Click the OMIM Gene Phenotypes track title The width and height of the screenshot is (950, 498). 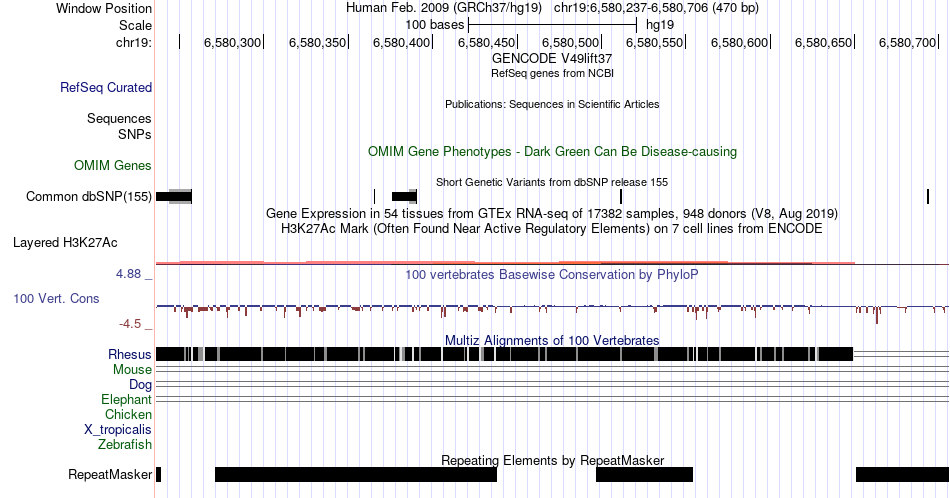[552, 151]
